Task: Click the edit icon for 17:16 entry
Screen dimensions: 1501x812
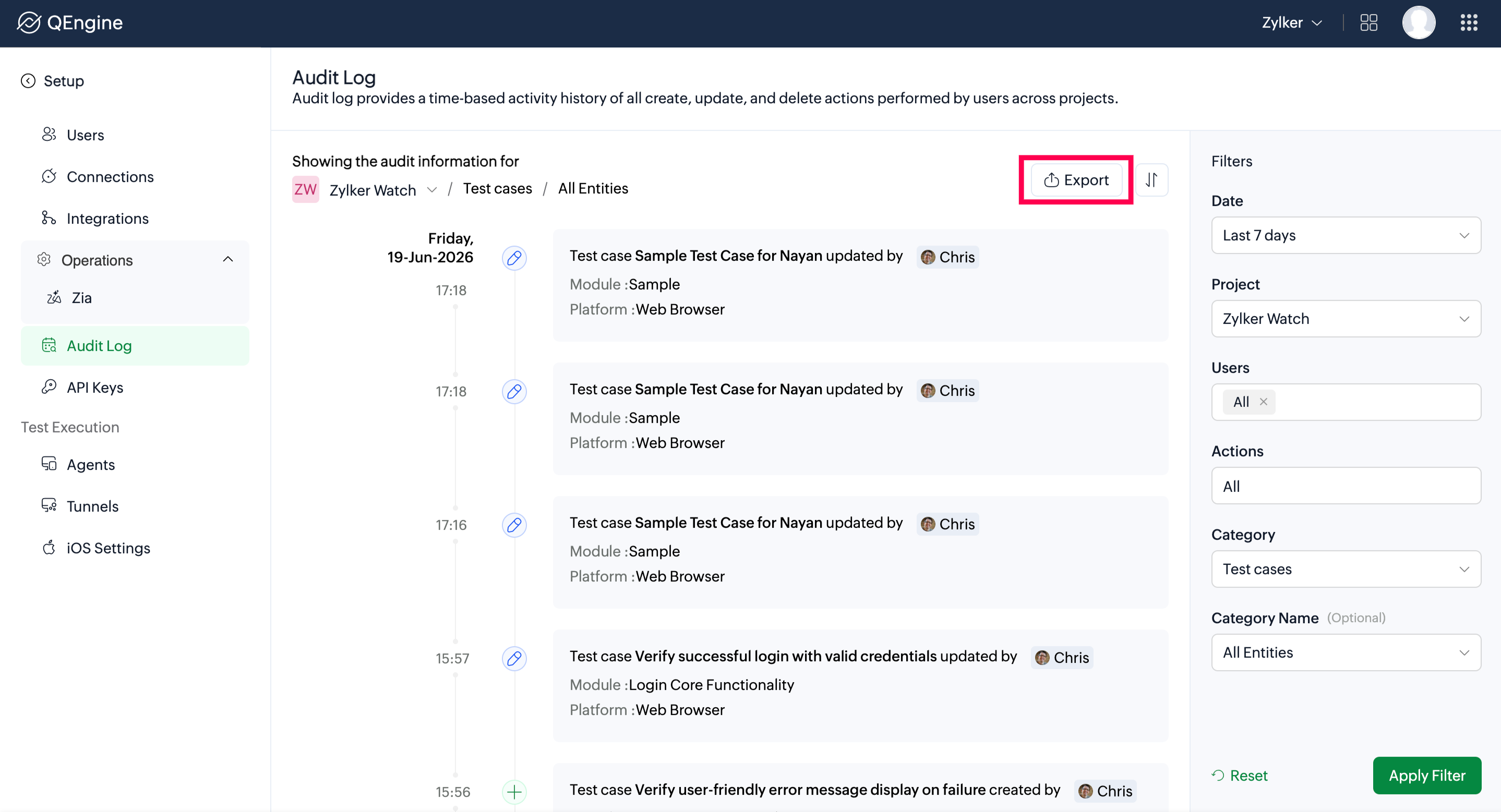Action: [514, 525]
